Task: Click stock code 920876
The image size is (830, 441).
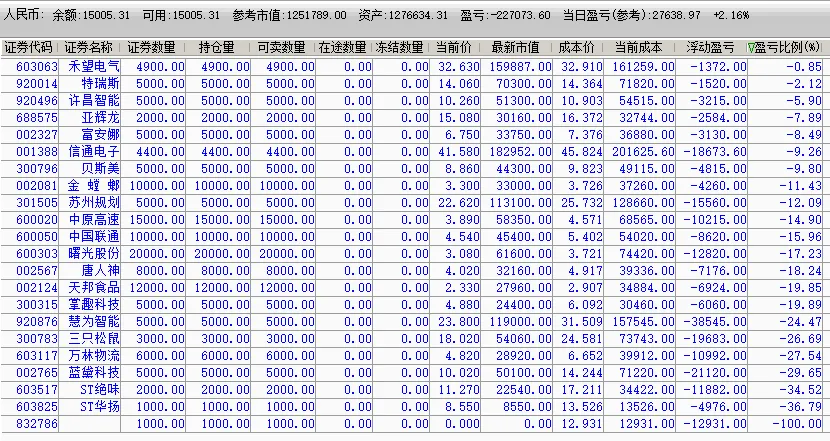Action: [x=37, y=321]
